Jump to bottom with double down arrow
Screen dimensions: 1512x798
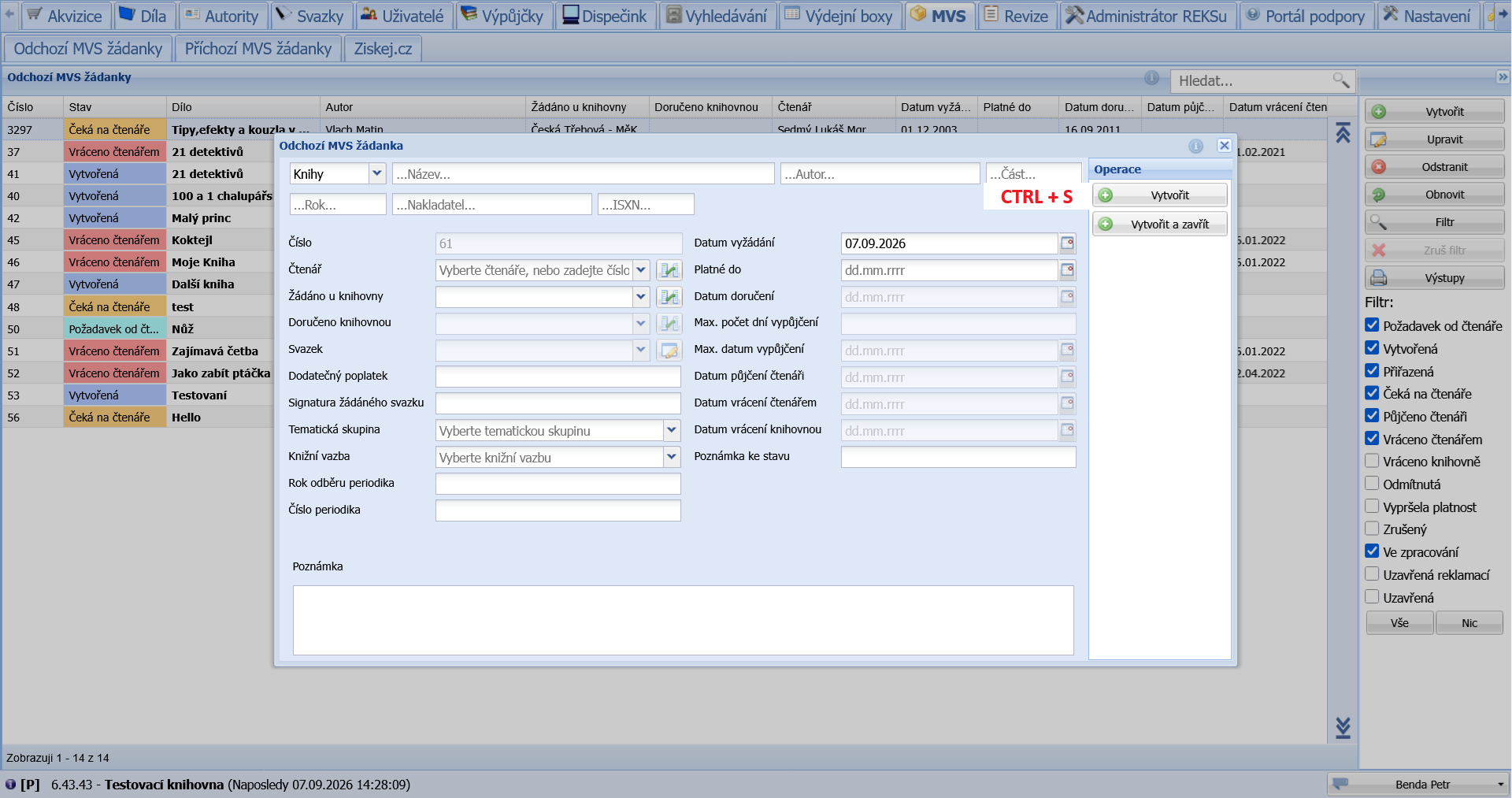(1343, 728)
